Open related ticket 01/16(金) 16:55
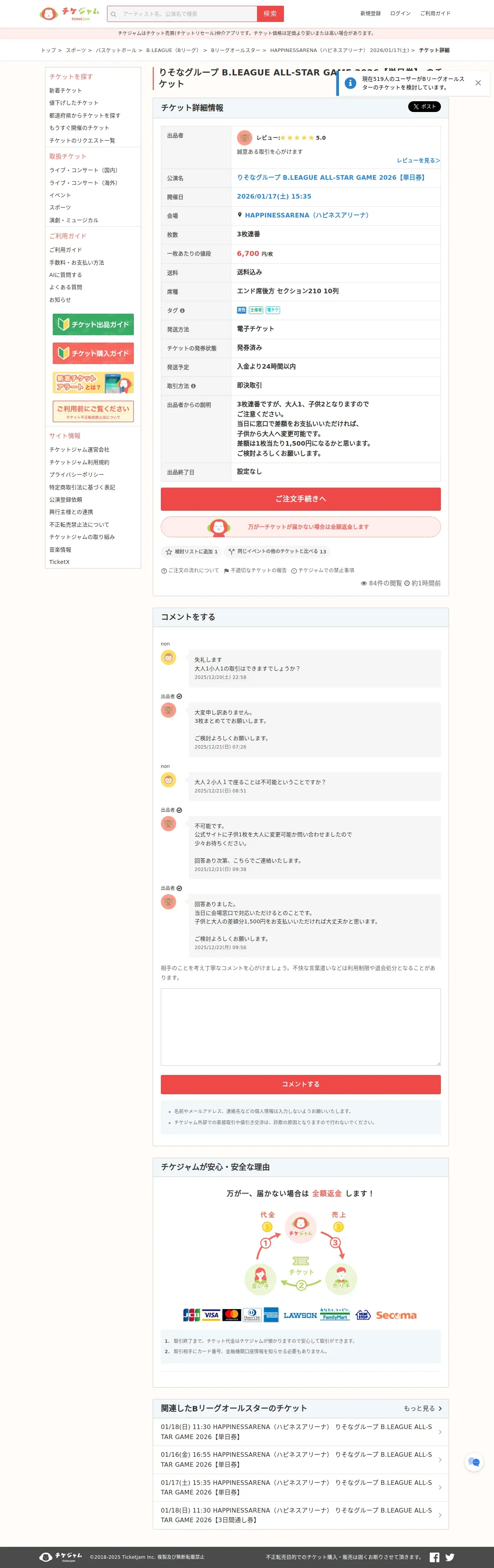The width and height of the screenshot is (494, 1568). (x=300, y=1459)
